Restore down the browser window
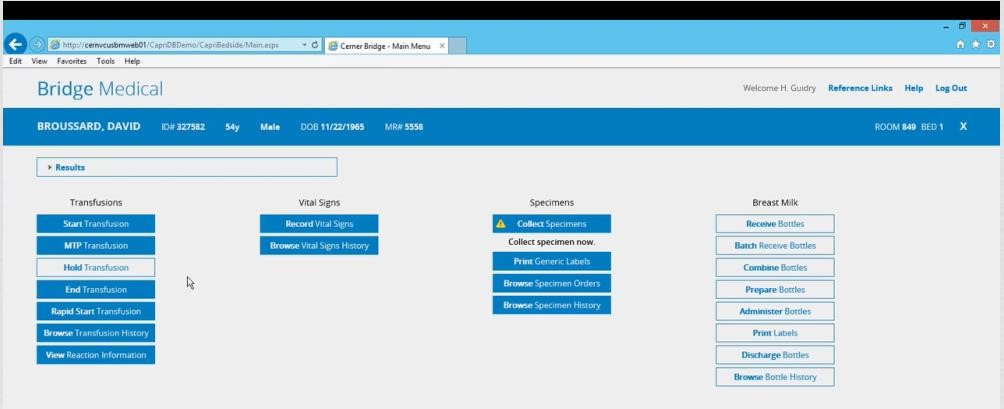The image size is (1004, 409). (x=962, y=26)
